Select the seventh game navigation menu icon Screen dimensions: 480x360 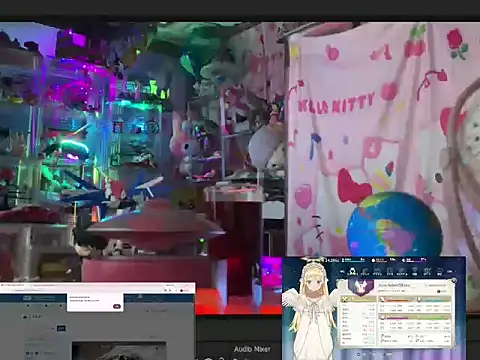pos(428,272)
